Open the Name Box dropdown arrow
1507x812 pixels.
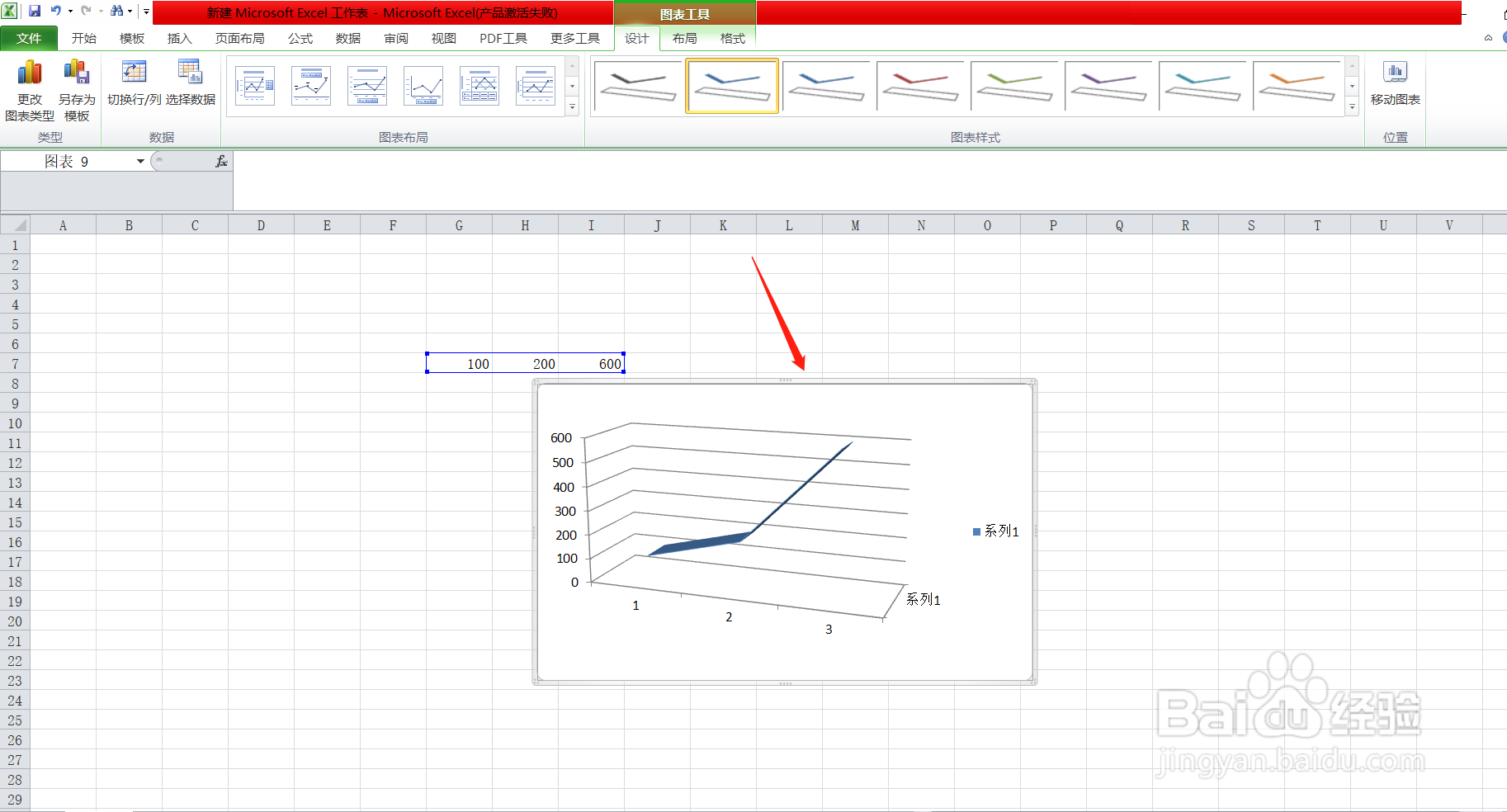[x=140, y=162]
